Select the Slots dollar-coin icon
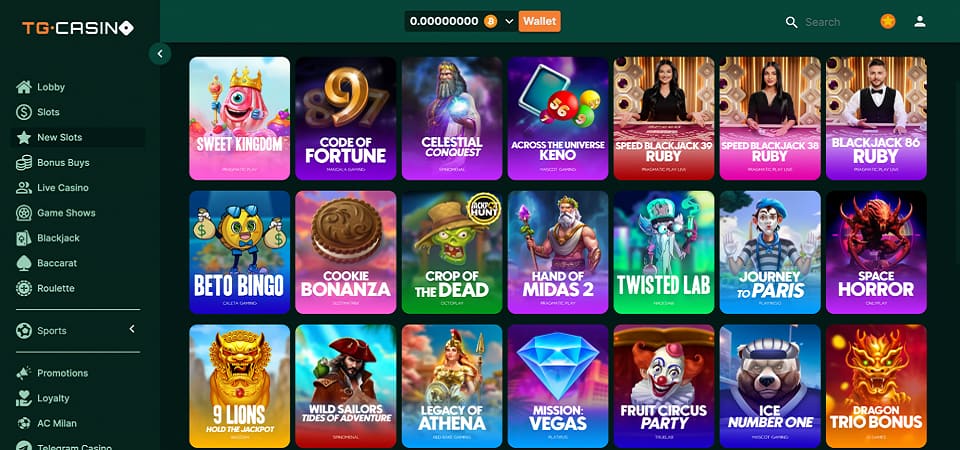This screenshot has width=960, height=450. point(24,112)
